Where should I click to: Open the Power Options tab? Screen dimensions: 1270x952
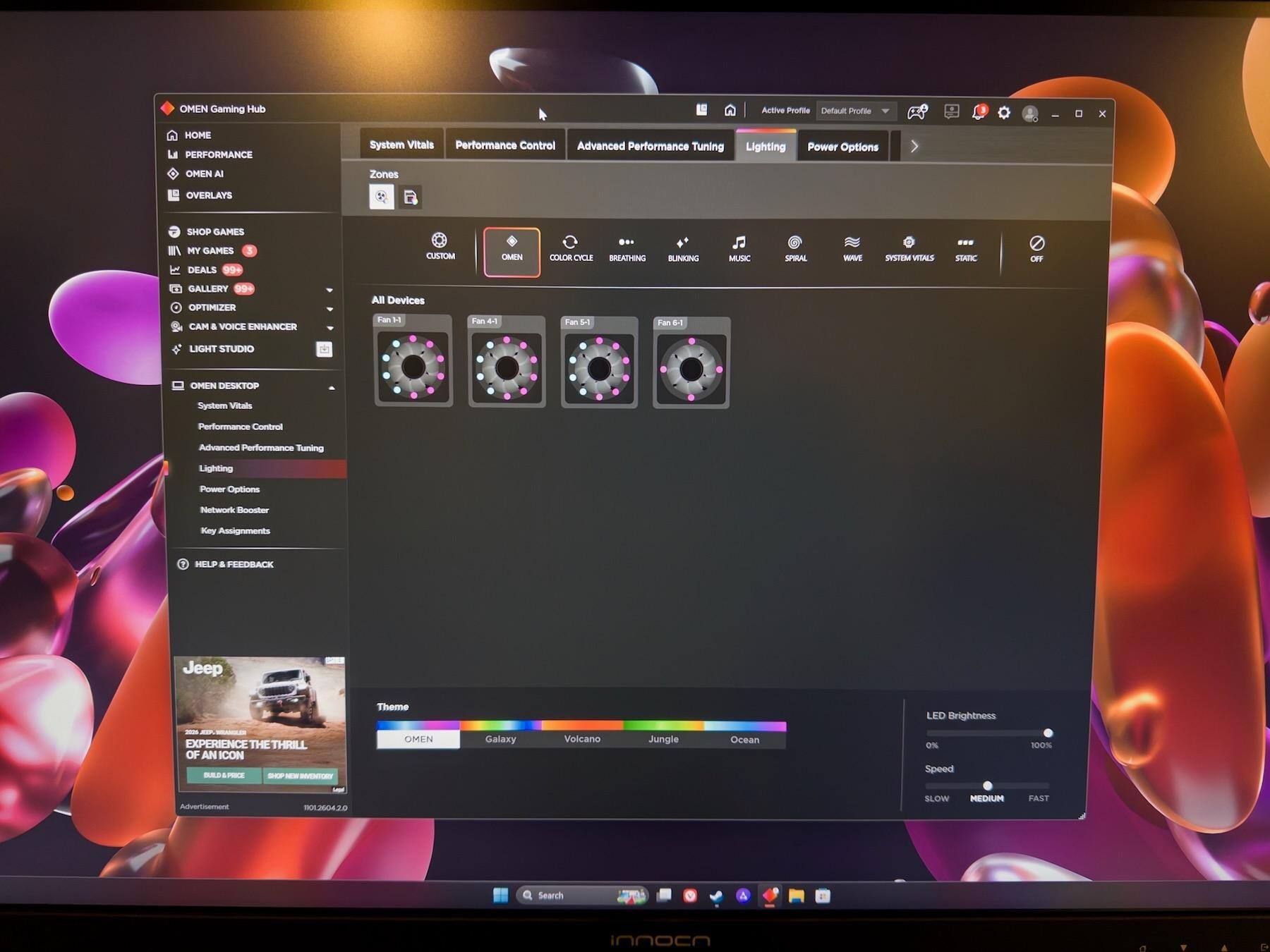coord(843,147)
